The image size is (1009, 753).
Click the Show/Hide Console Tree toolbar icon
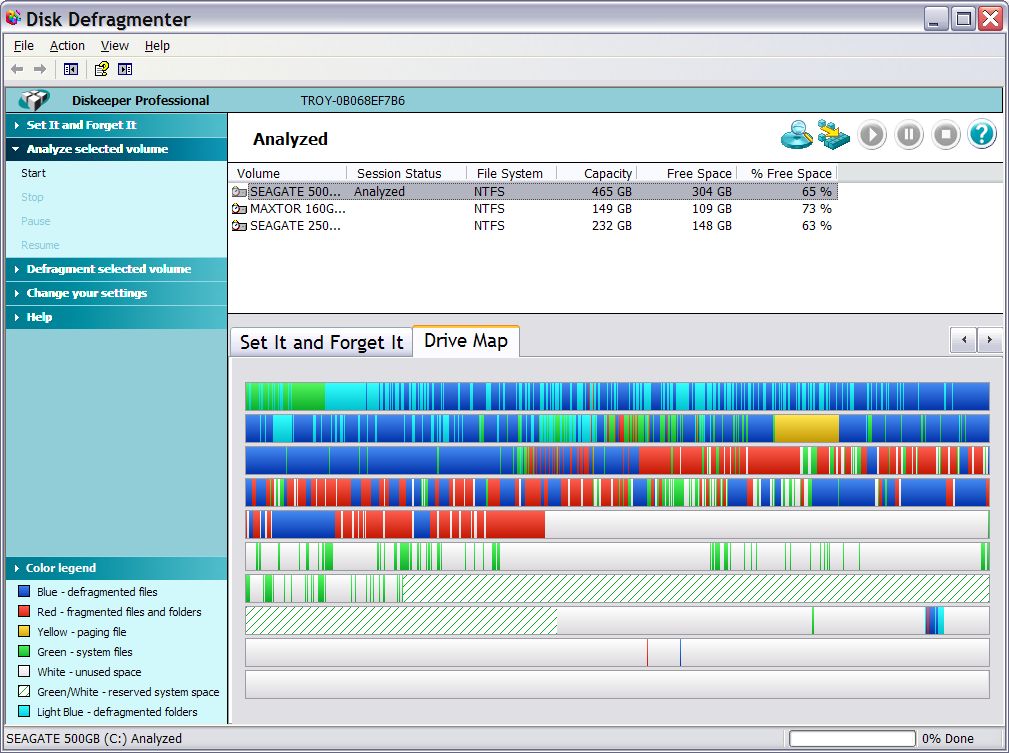point(71,69)
